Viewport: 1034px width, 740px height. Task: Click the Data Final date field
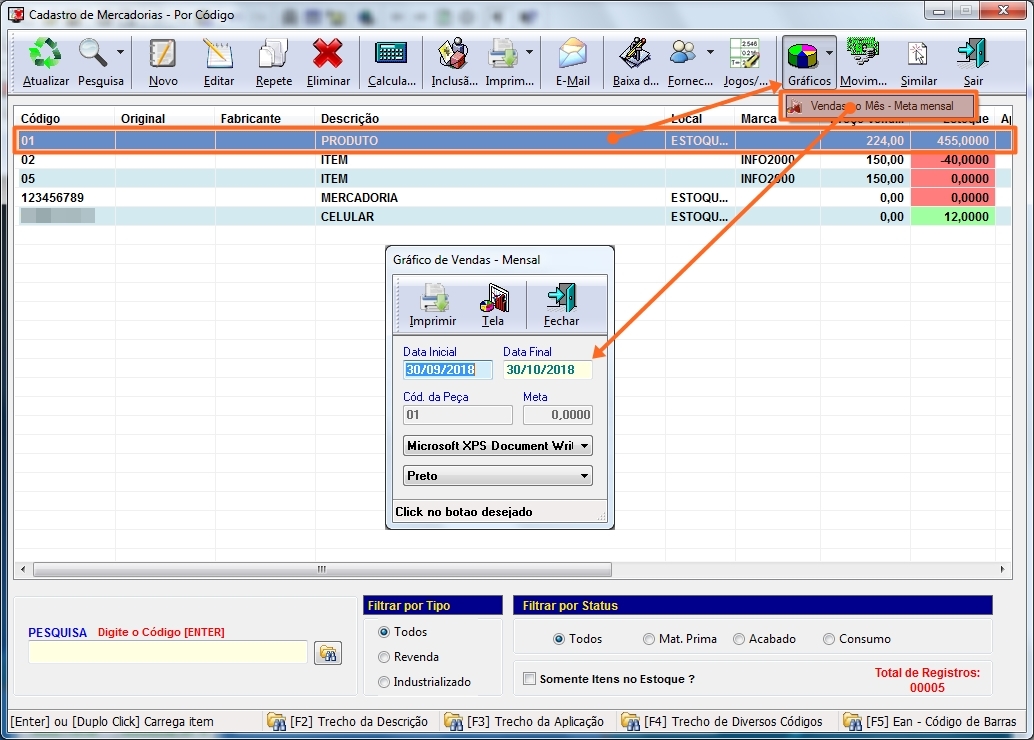547,370
